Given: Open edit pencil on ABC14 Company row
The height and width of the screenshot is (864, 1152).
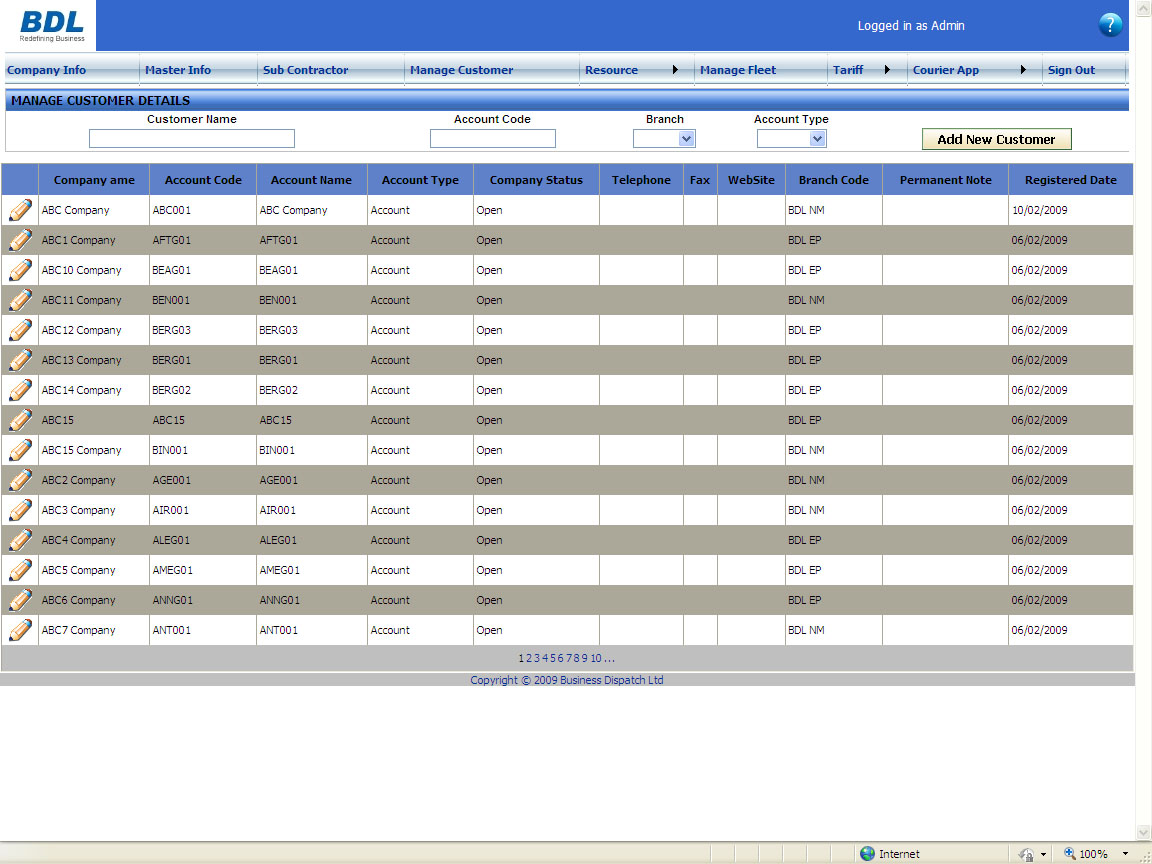Looking at the screenshot, I should 20,390.
